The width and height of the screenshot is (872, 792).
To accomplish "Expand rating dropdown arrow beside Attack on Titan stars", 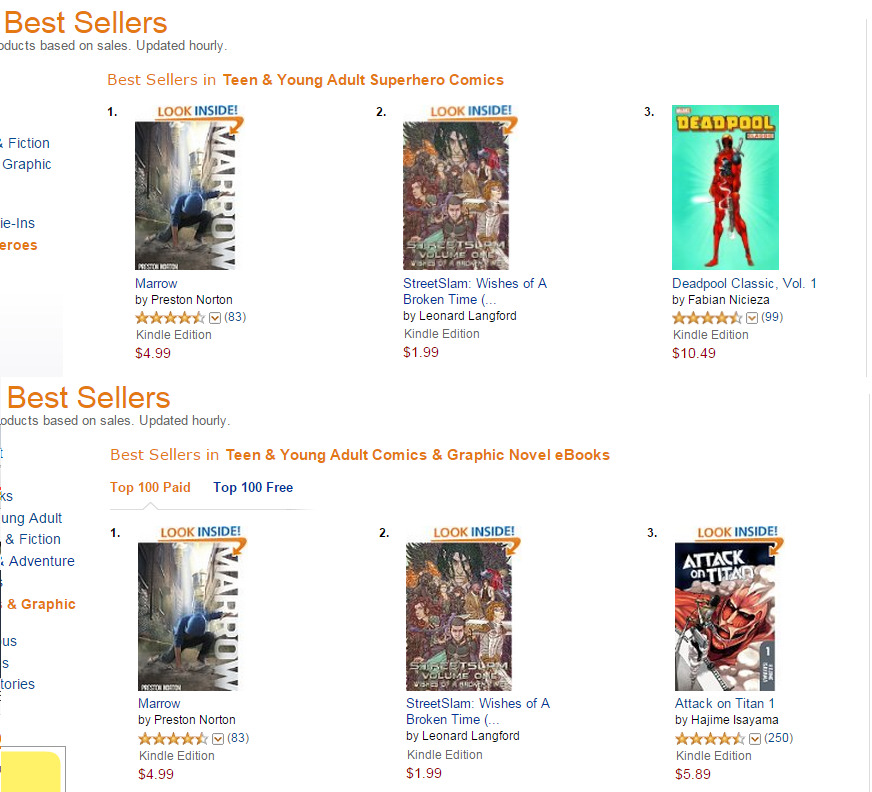I will 755,739.
